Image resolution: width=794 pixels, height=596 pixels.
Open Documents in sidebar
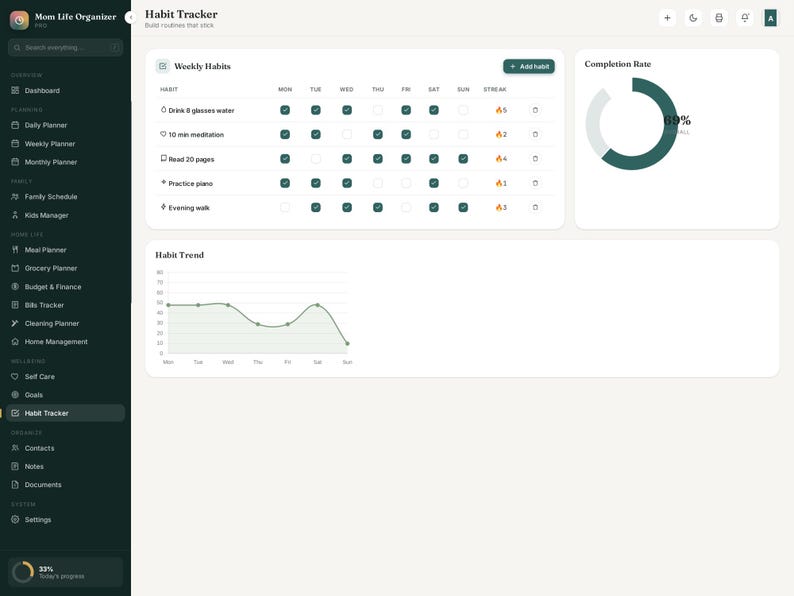coord(65,485)
